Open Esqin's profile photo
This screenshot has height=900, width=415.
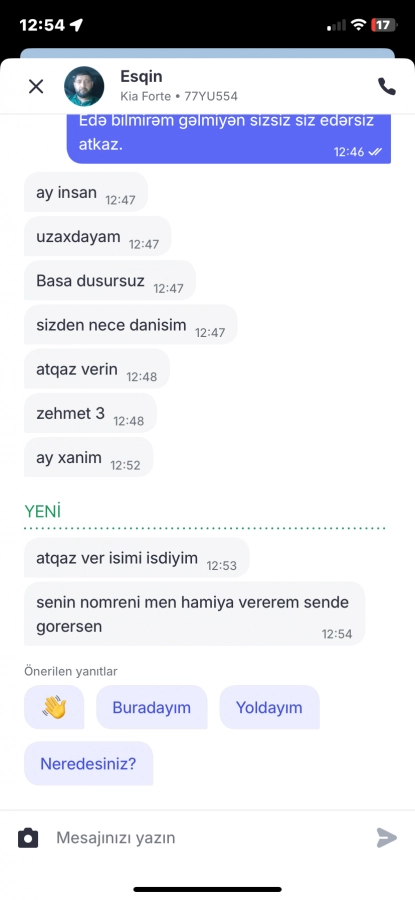[x=84, y=87]
